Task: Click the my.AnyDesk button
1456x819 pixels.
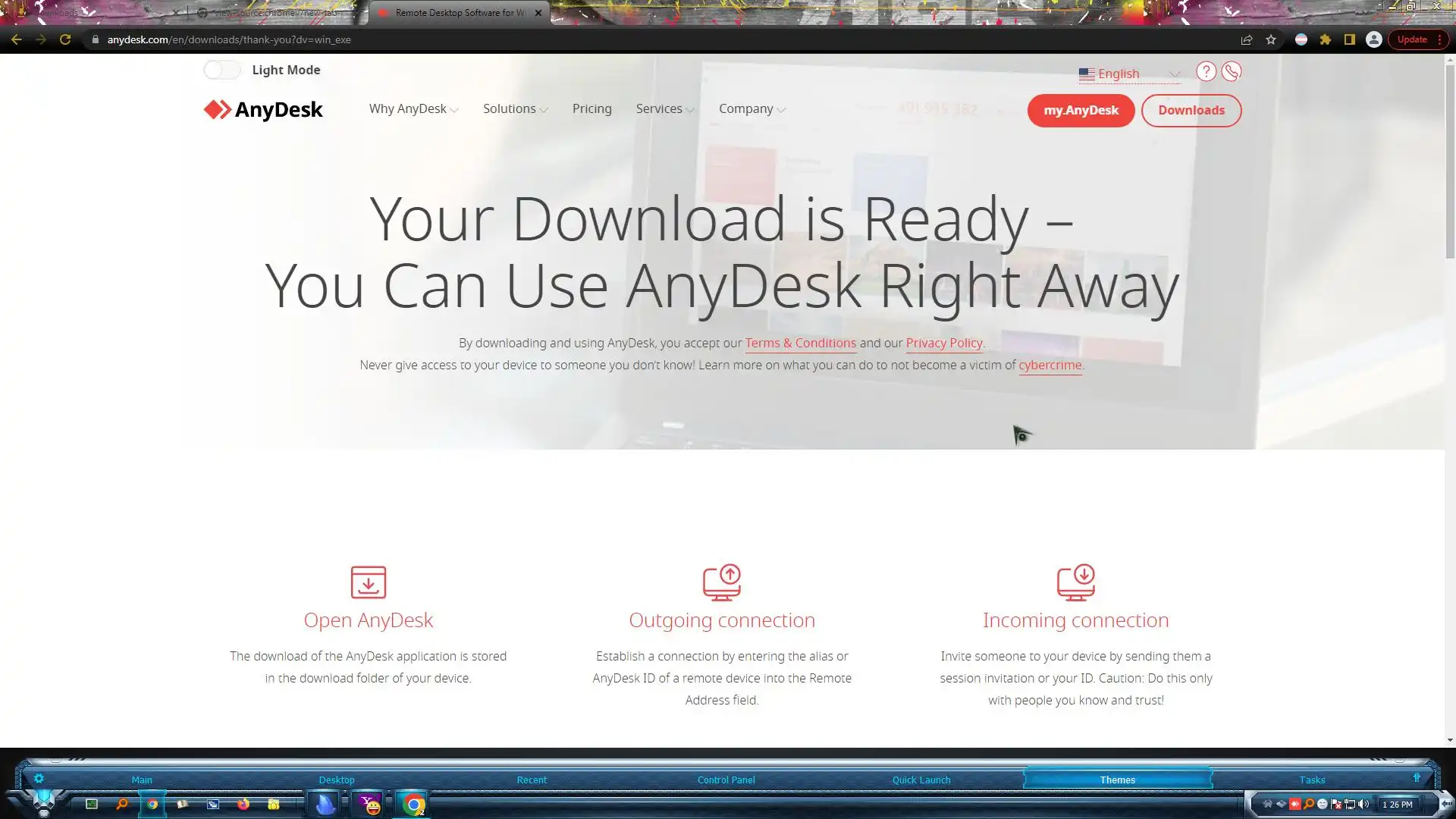Action: pyautogui.click(x=1081, y=111)
